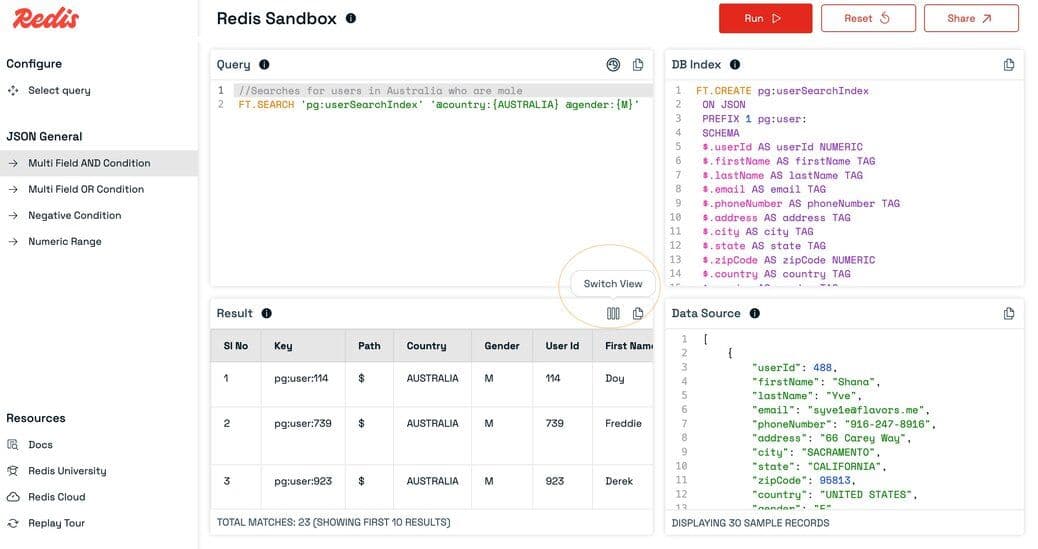This screenshot has height=549, width=1038.
Task: Switch result view with columns icon
Action: point(613,313)
